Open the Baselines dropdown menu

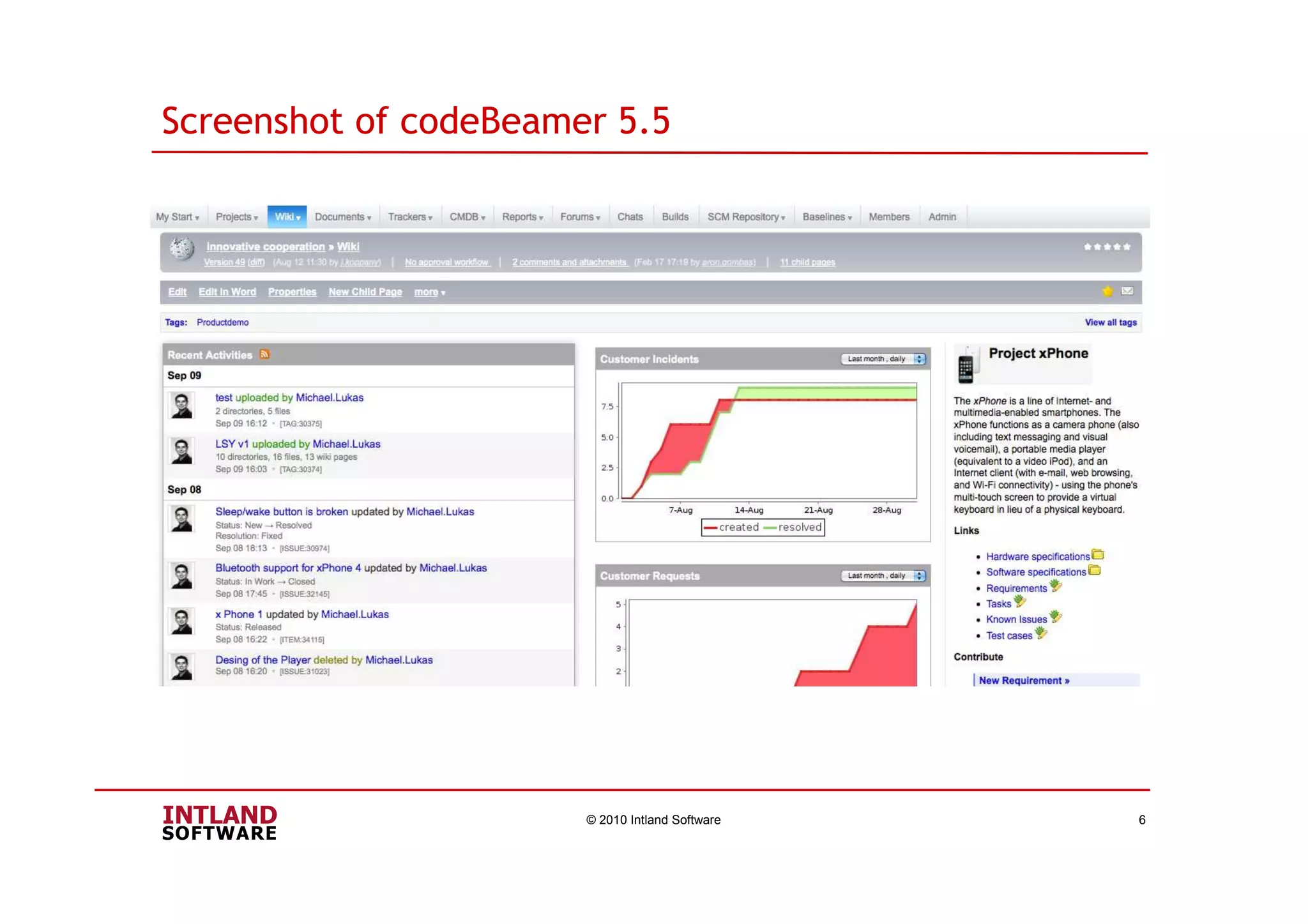click(827, 217)
